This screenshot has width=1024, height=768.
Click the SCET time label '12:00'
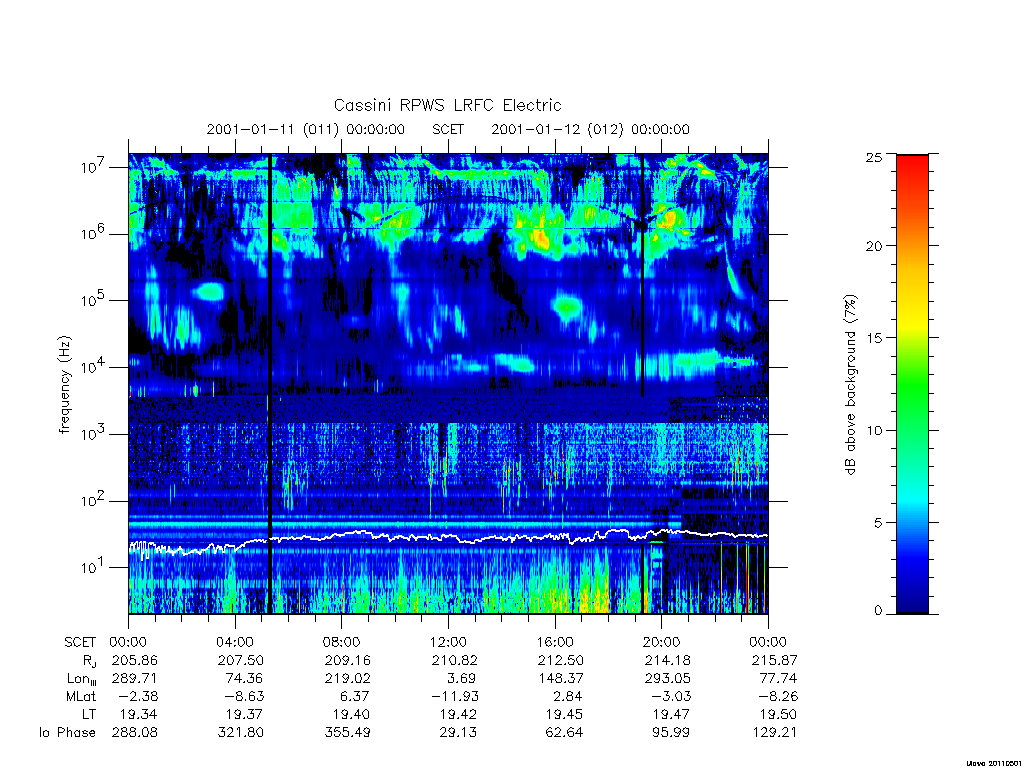[x=448, y=643]
